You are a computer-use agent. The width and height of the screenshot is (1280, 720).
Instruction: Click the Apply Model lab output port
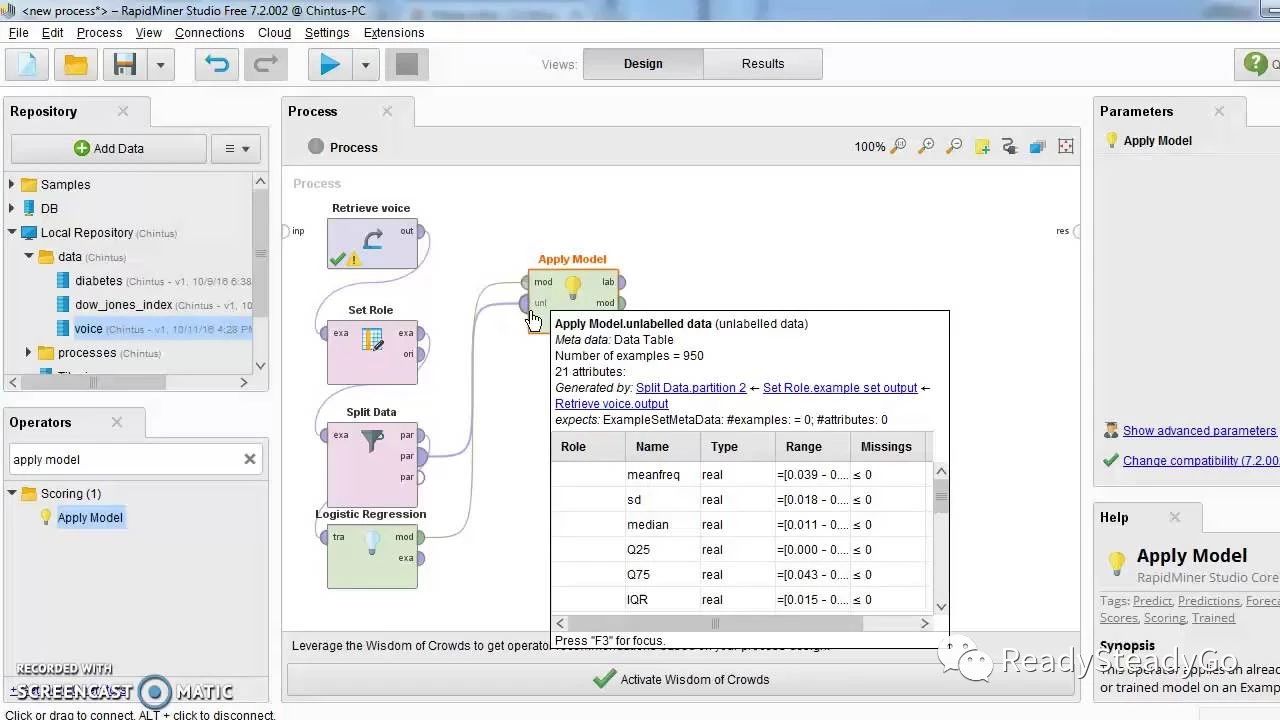tap(622, 282)
